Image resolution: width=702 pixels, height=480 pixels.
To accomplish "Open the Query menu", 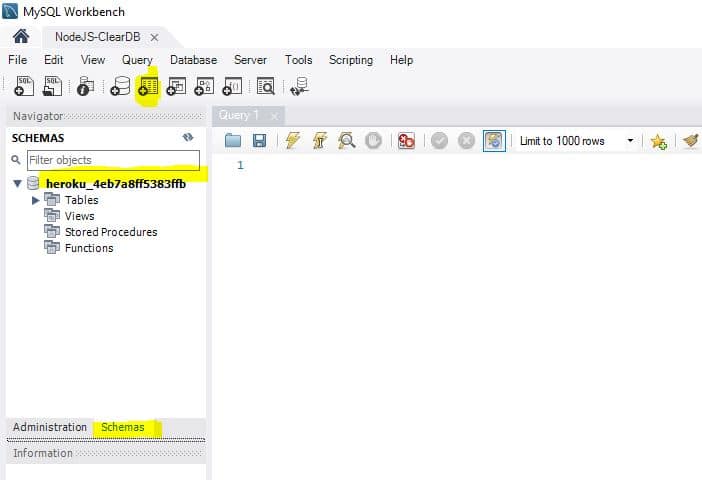I will tap(137, 60).
